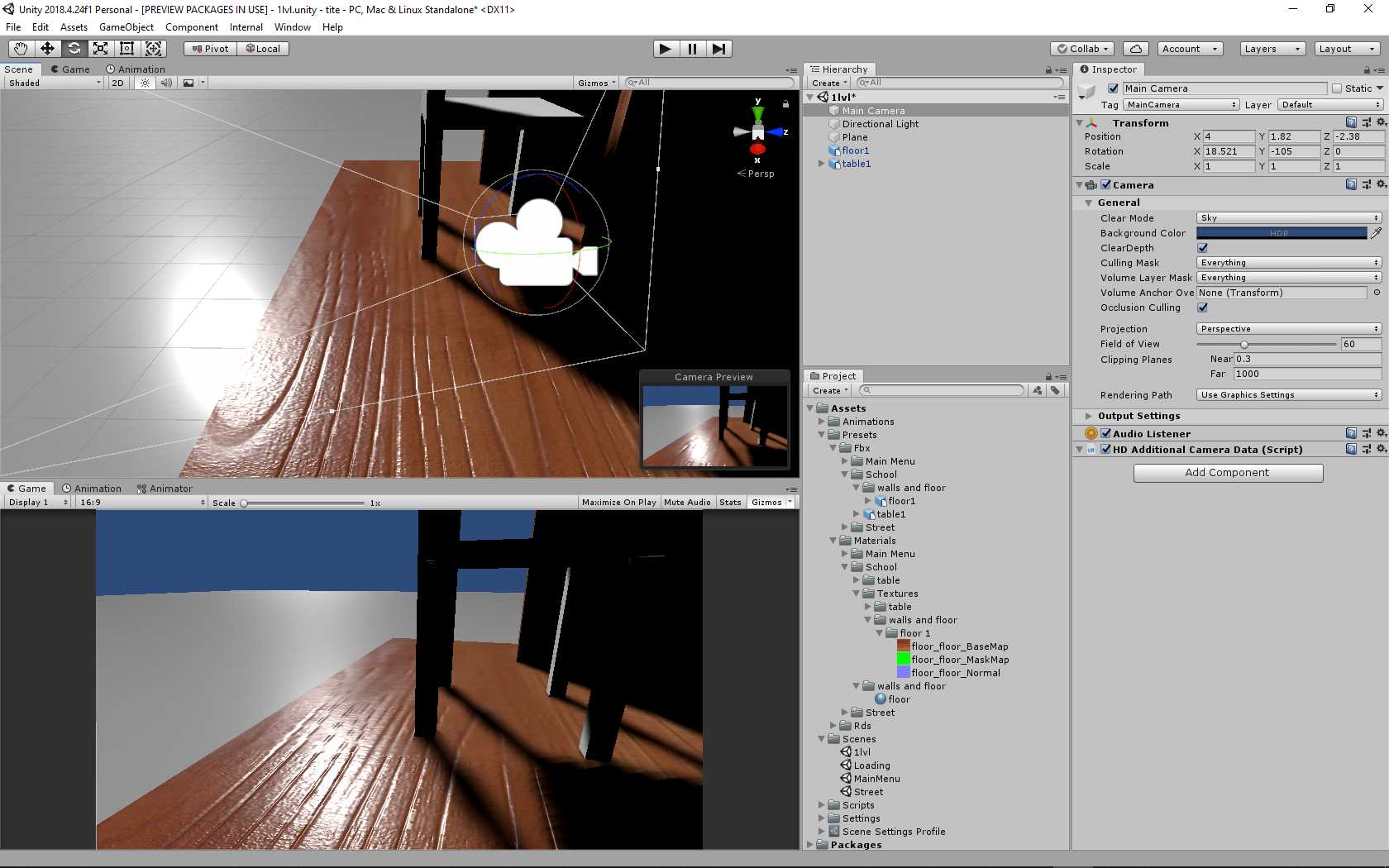Click the Play button
1389x868 pixels.
coord(666,49)
